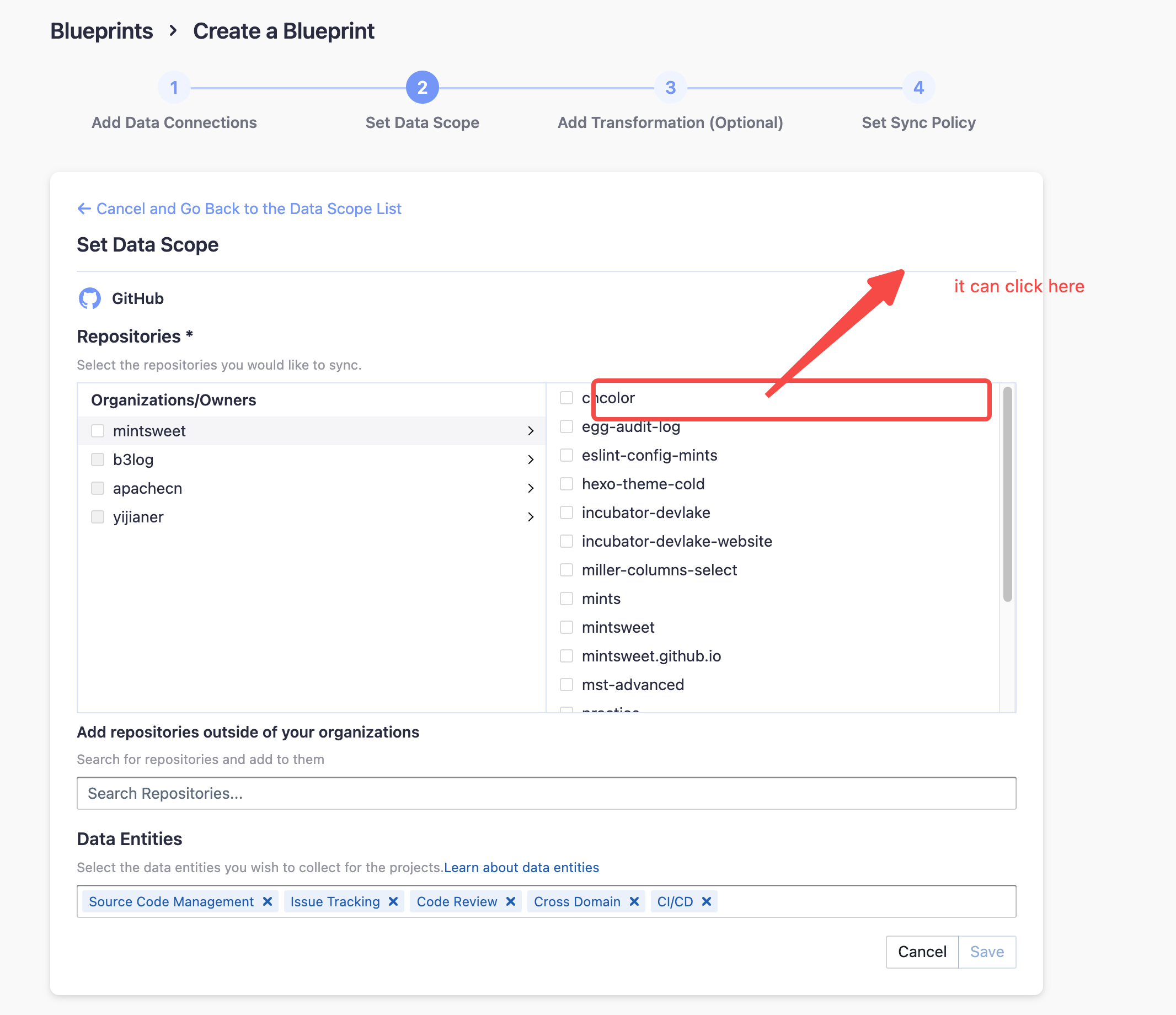Click step 4 circle Set Sync Policy

918,87
